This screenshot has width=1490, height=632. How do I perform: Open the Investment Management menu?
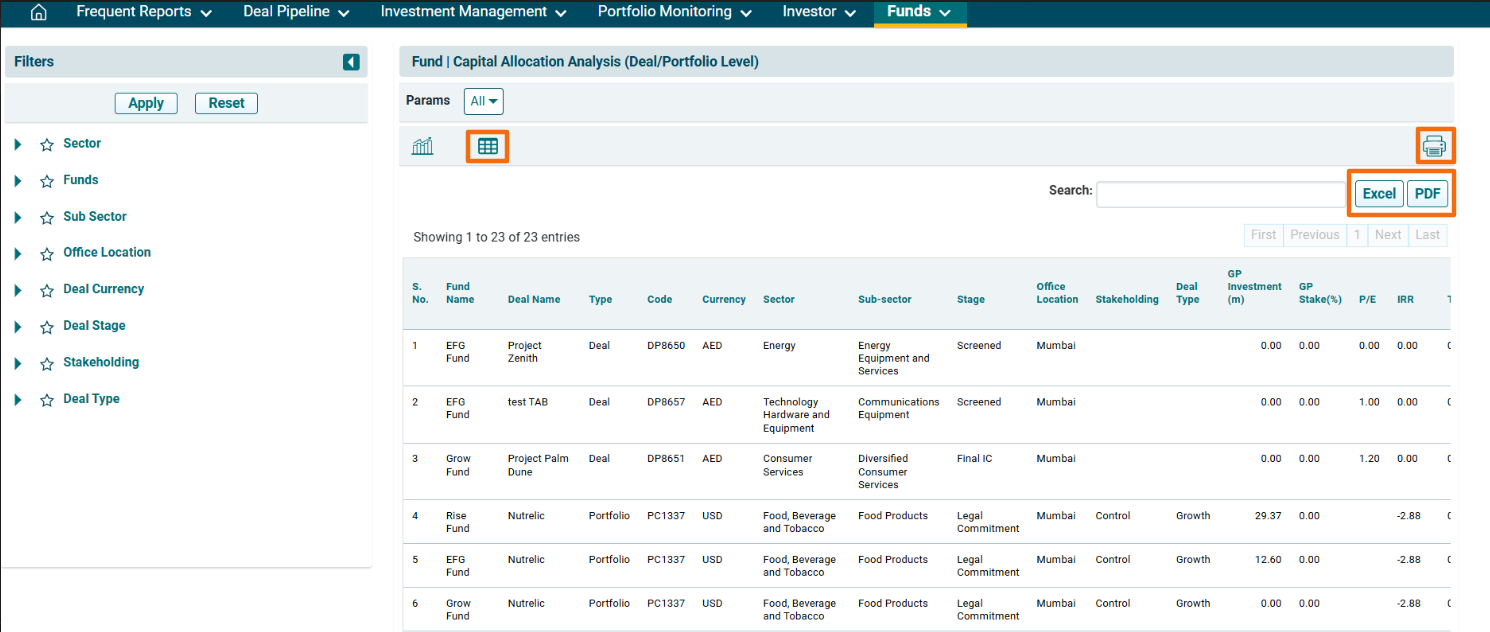coord(473,13)
